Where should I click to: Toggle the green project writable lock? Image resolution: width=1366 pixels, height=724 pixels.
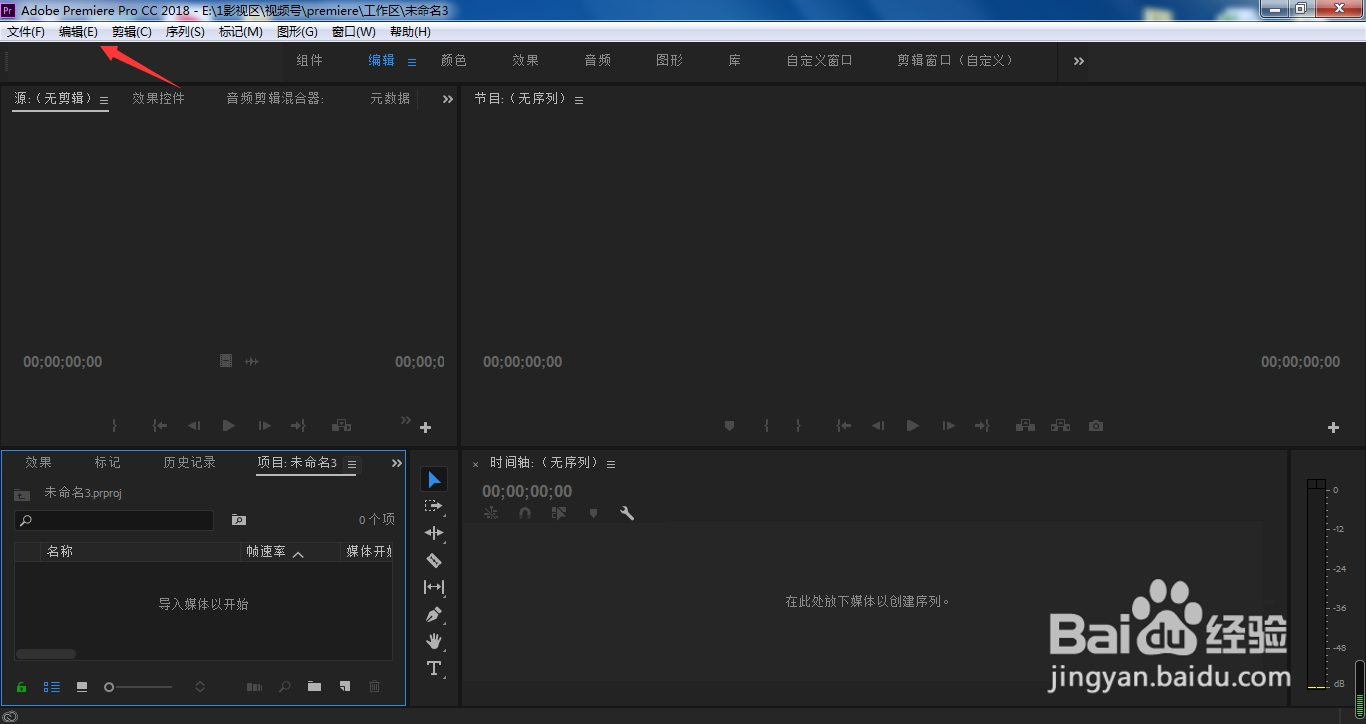(x=22, y=687)
